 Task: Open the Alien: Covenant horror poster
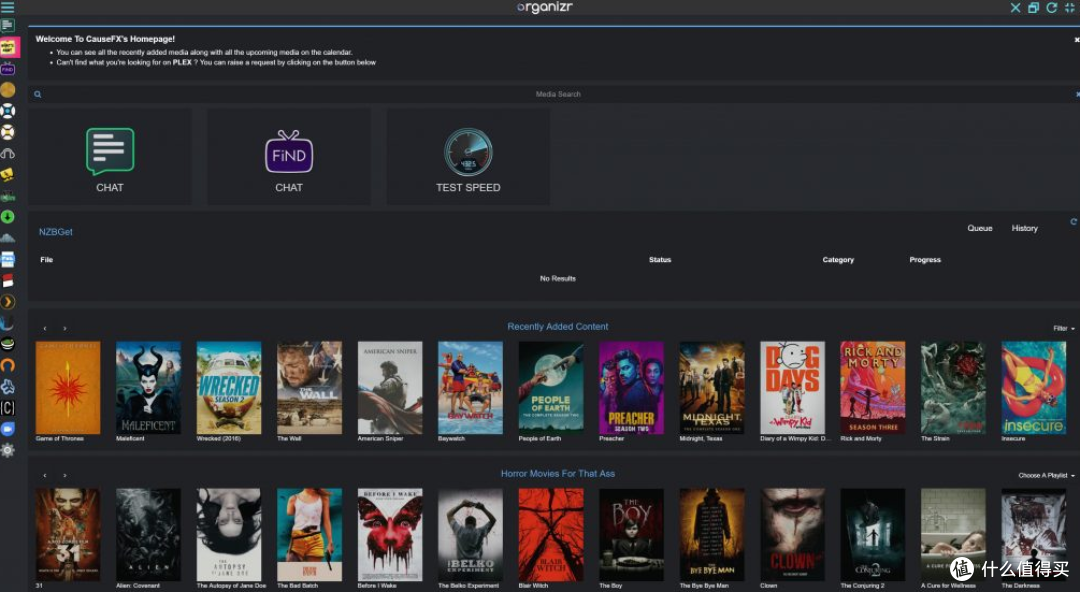[x=148, y=535]
